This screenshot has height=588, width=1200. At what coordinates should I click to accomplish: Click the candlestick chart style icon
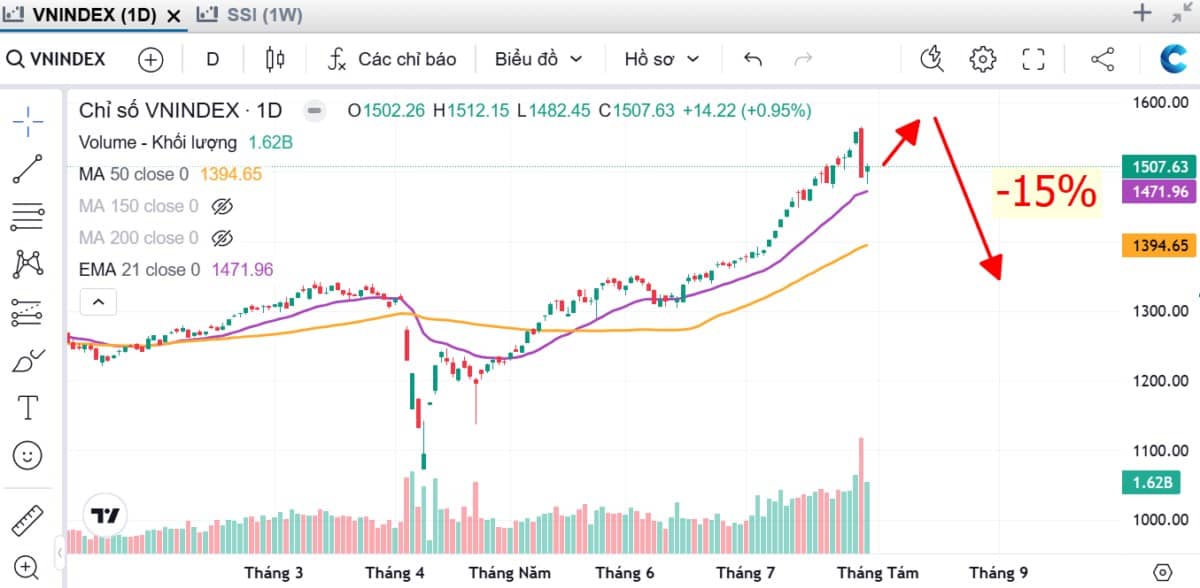(275, 59)
